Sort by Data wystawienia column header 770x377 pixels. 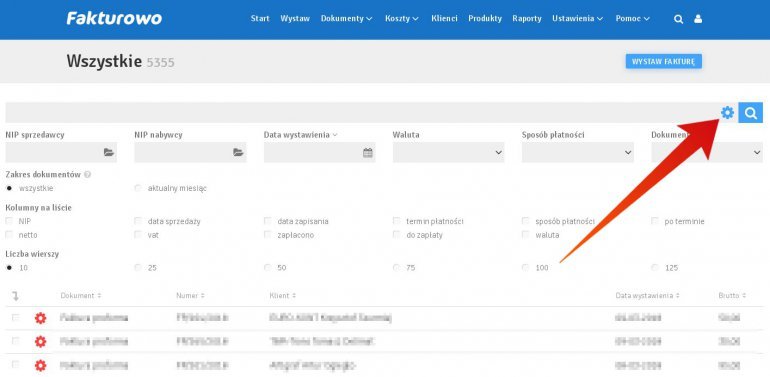pos(648,296)
